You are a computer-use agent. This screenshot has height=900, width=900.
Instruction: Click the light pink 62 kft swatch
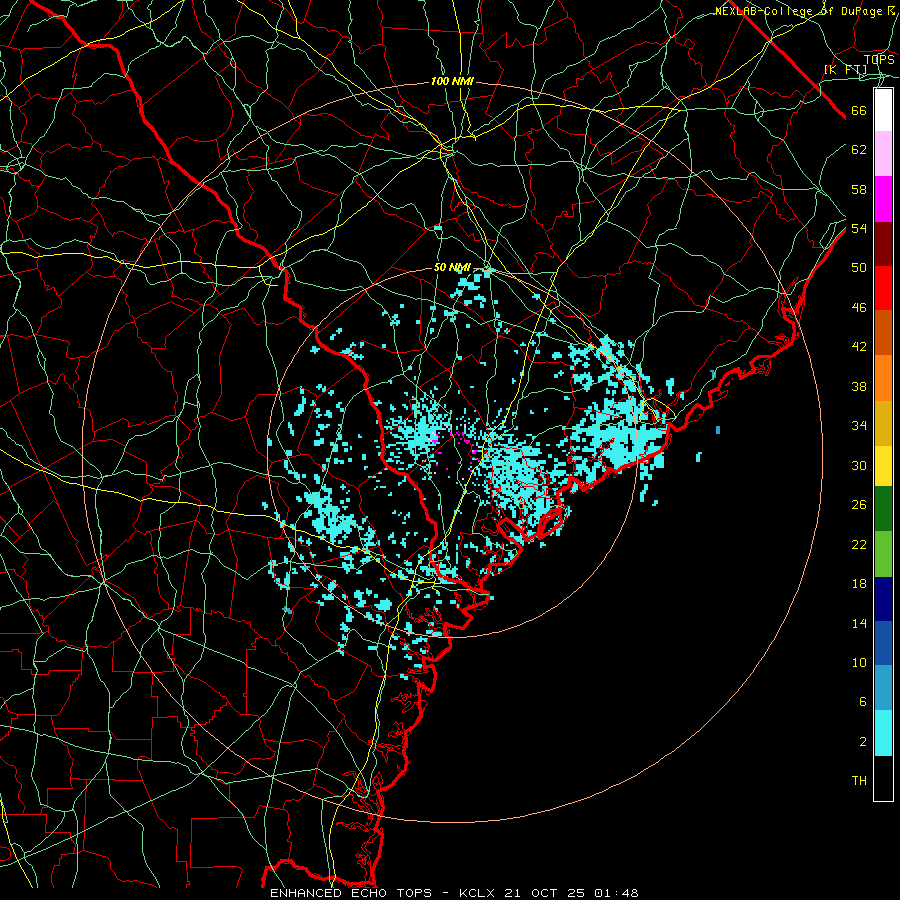point(883,154)
